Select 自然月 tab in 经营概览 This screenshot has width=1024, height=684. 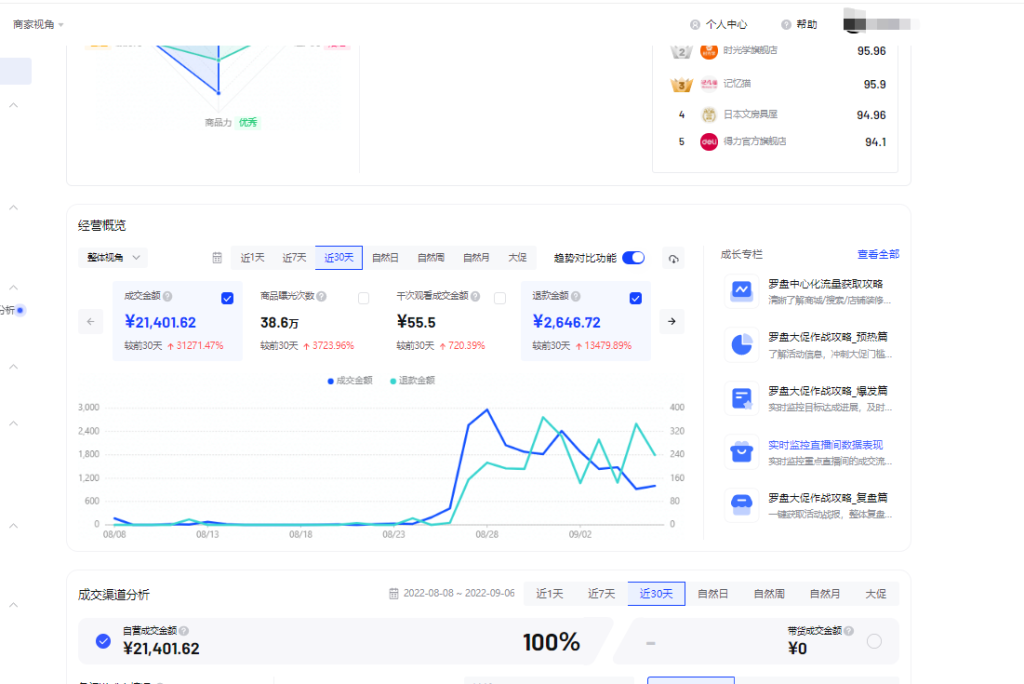pyautogui.click(x=476, y=258)
